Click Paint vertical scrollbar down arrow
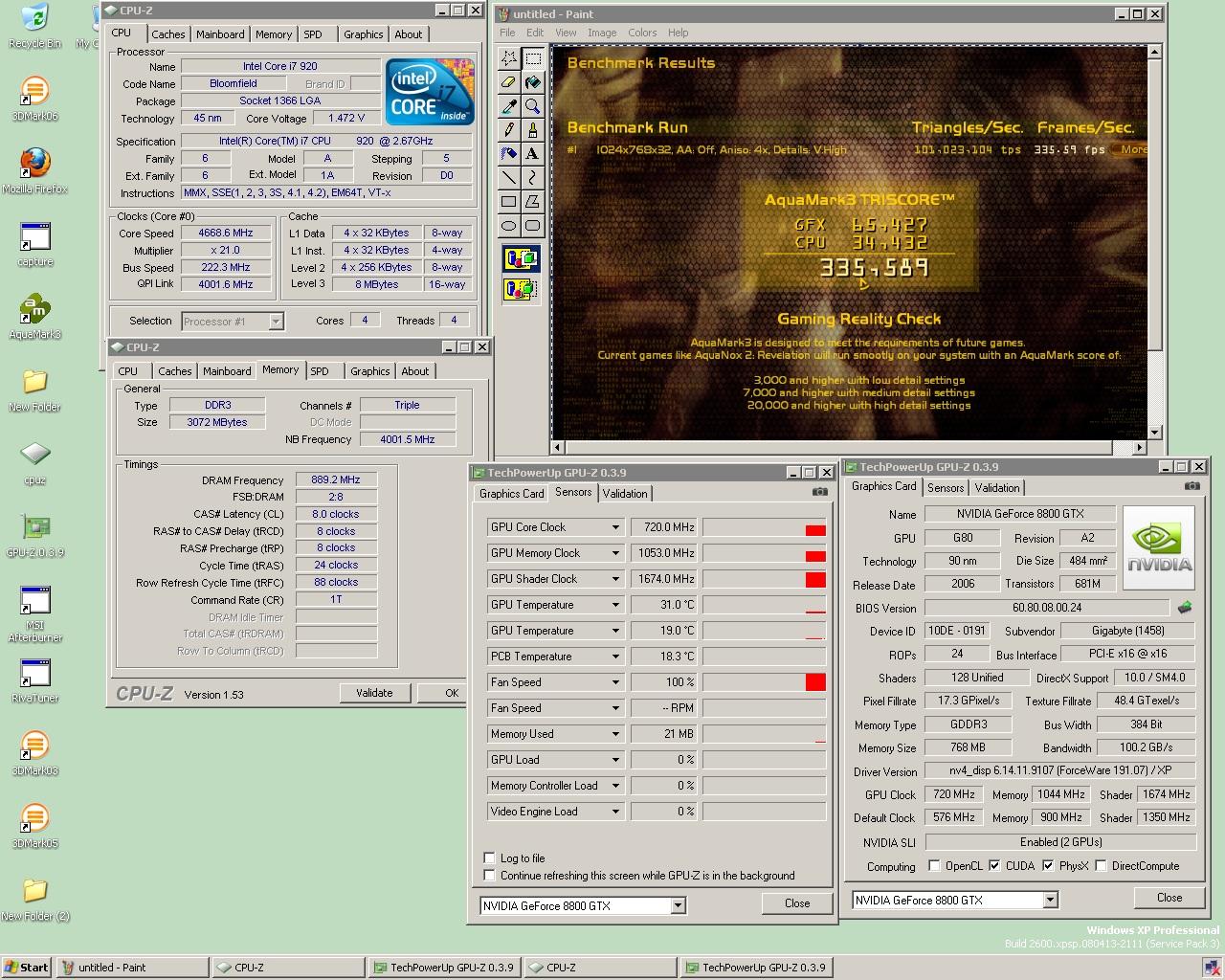The height and width of the screenshot is (980, 1225). (x=1155, y=432)
